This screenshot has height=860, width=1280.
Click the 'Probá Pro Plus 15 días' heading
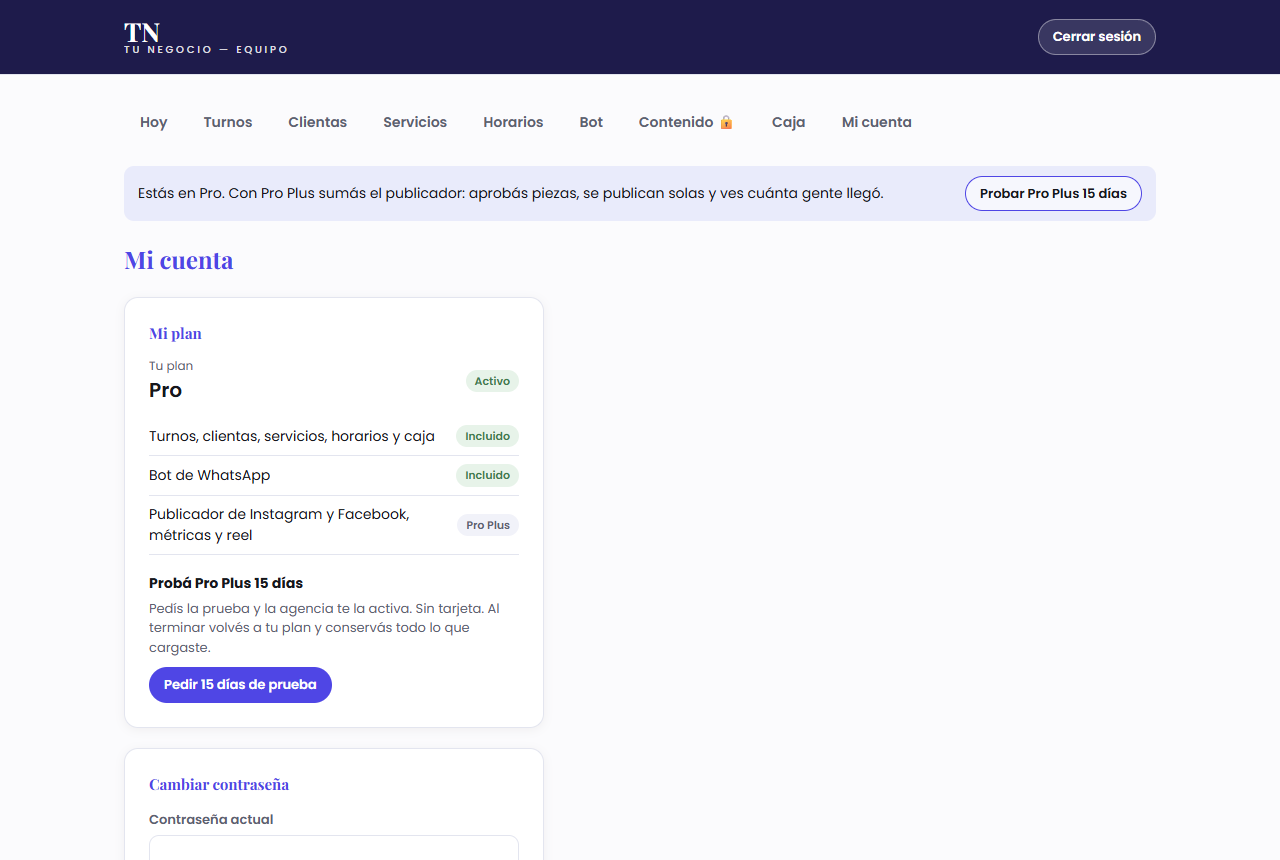pyautogui.click(x=226, y=583)
